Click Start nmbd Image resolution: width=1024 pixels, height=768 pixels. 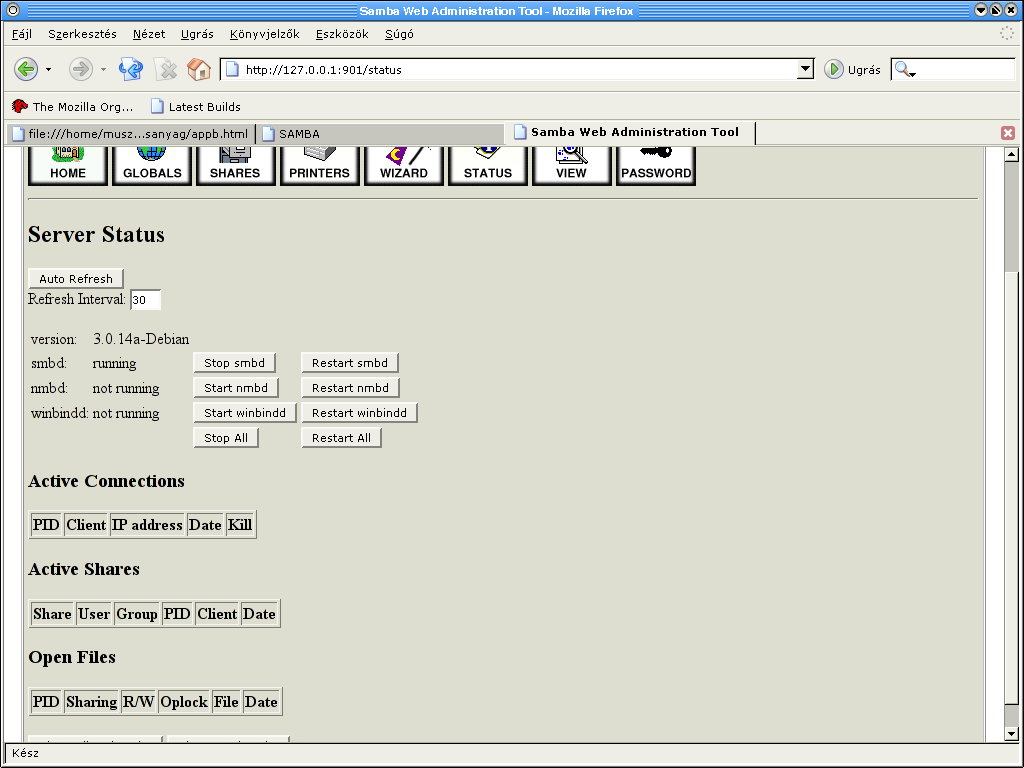pyautogui.click(x=236, y=388)
